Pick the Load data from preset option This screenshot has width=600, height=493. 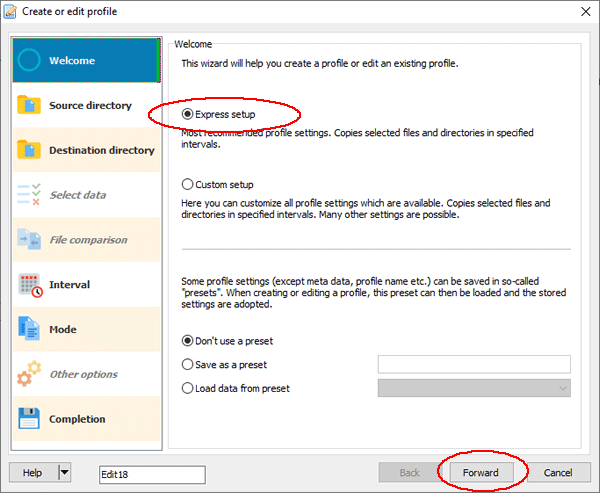[x=188, y=388]
